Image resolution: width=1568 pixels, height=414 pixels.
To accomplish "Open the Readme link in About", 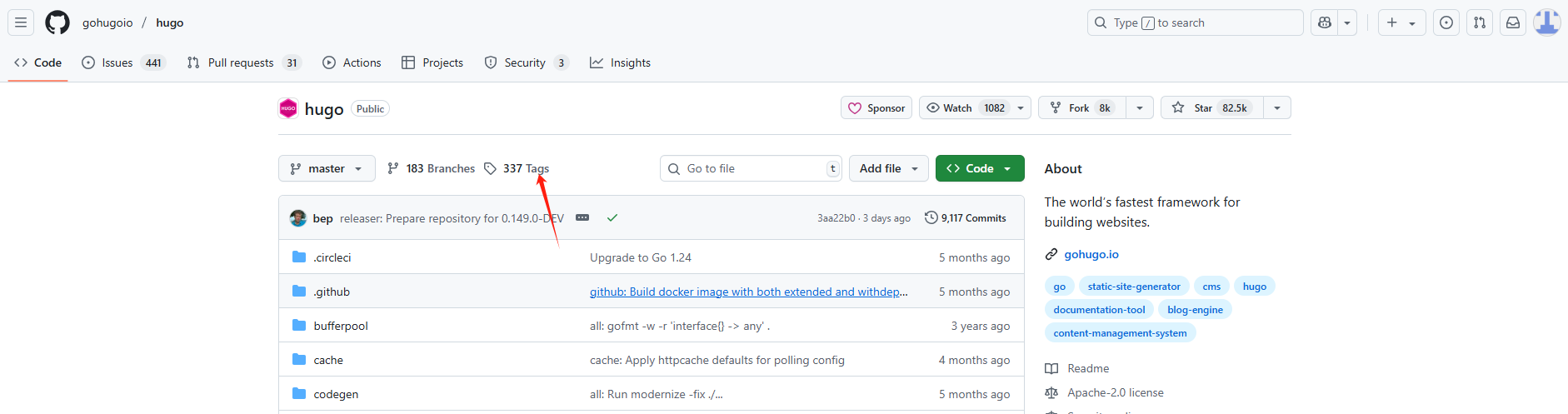I will [x=1077, y=368].
